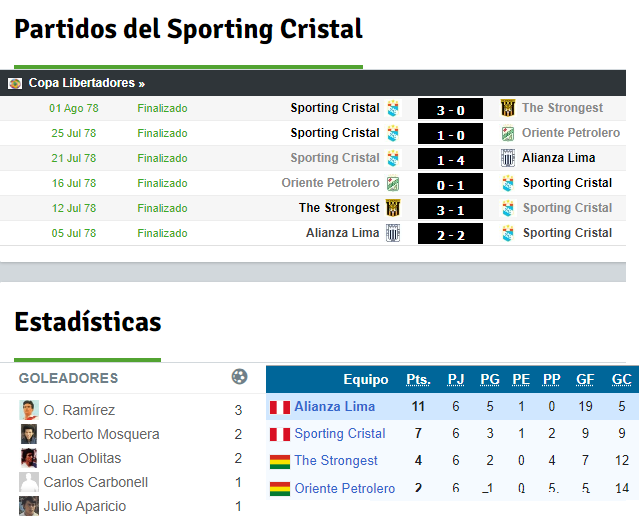Click the Copa Libertadores trophy icon
The height and width of the screenshot is (527, 639).
[15, 84]
